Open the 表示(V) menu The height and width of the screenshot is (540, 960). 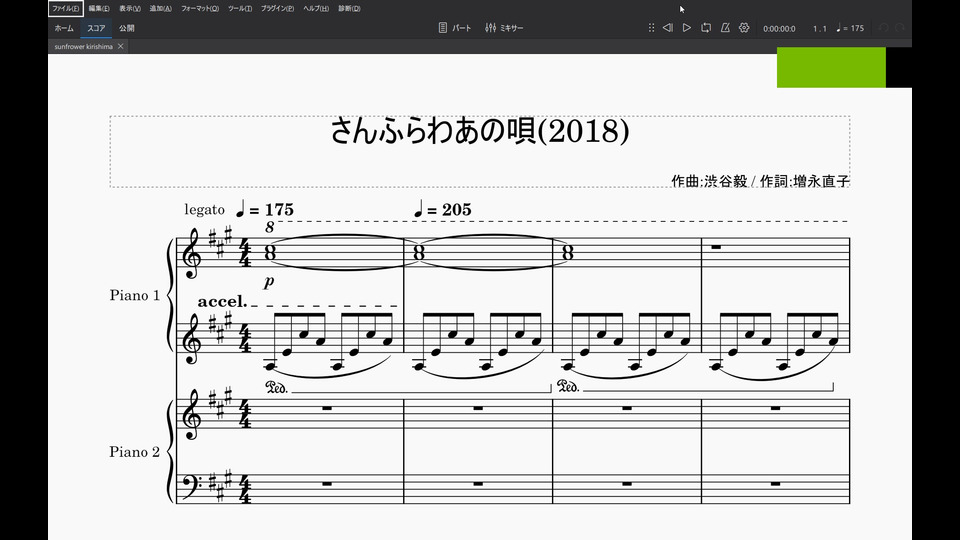tap(130, 9)
